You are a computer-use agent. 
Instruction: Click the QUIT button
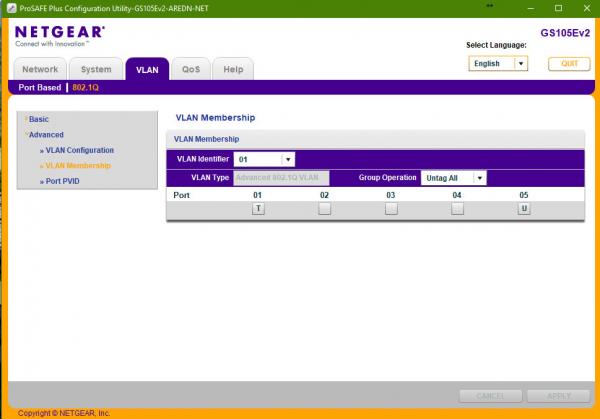pos(569,64)
